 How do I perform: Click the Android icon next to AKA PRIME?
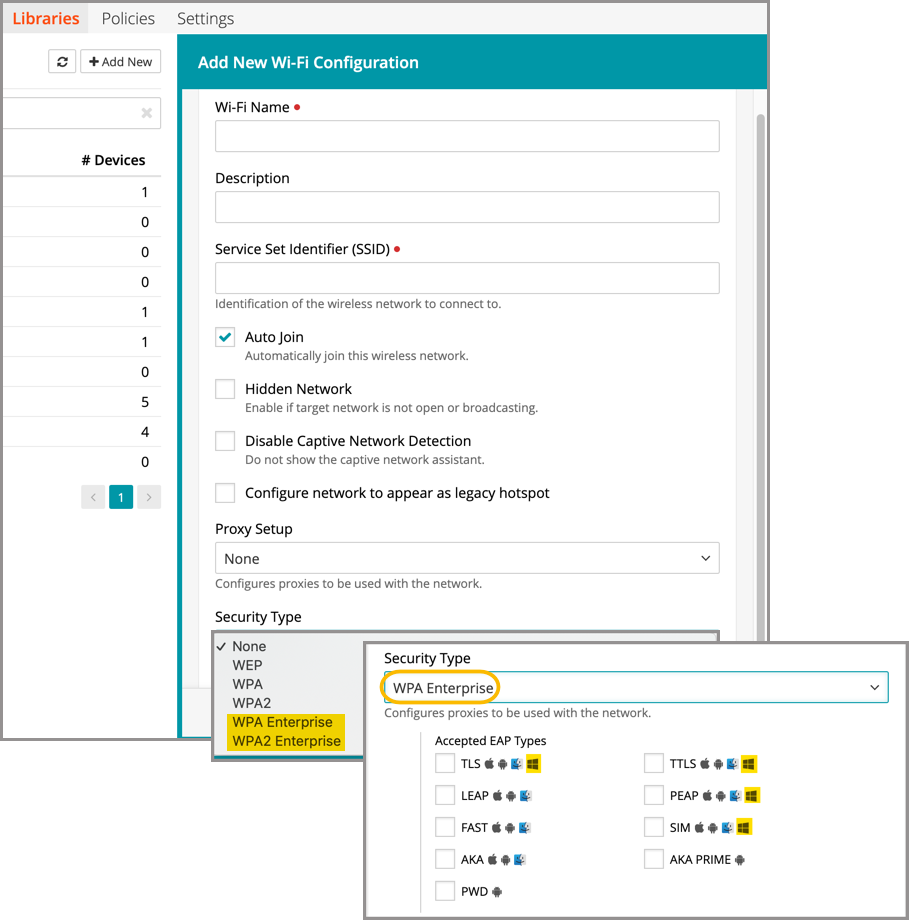(x=740, y=860)
